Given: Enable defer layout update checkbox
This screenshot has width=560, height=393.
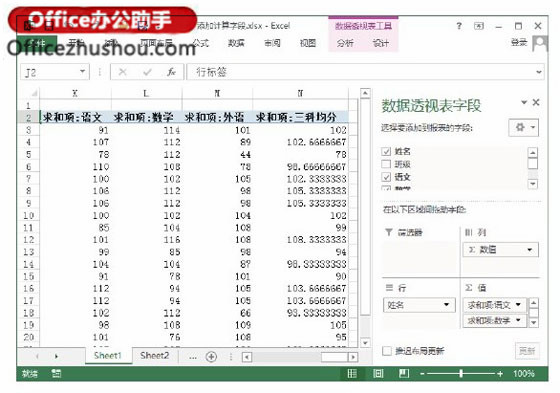Looking at the screenshot, I should [387, 351].
